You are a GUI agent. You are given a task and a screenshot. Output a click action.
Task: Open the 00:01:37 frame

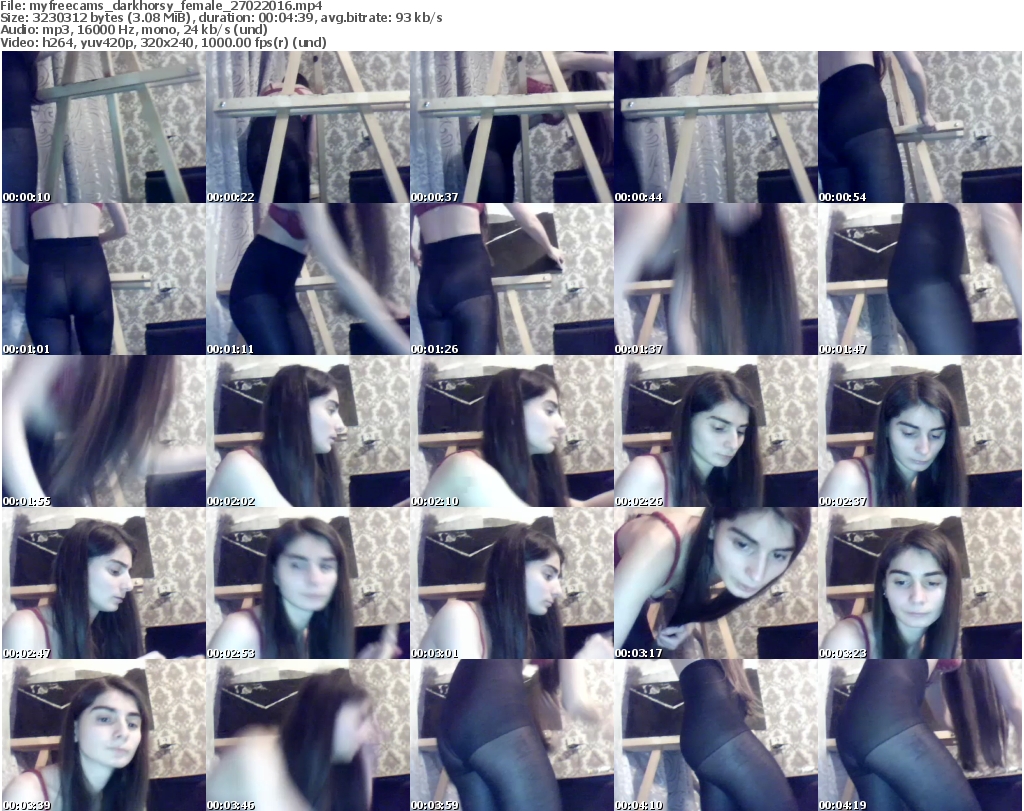715,280
